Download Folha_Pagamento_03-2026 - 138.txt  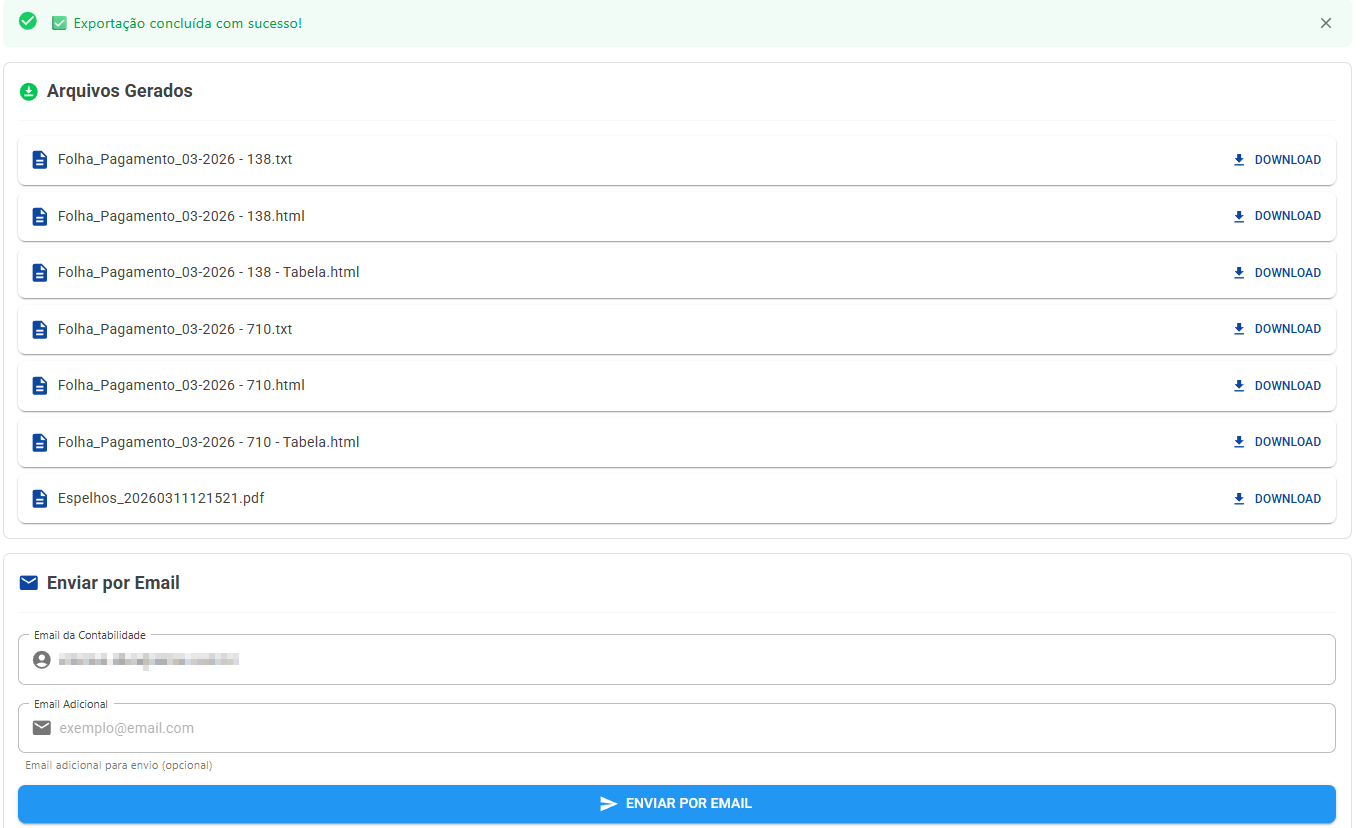1277,160
